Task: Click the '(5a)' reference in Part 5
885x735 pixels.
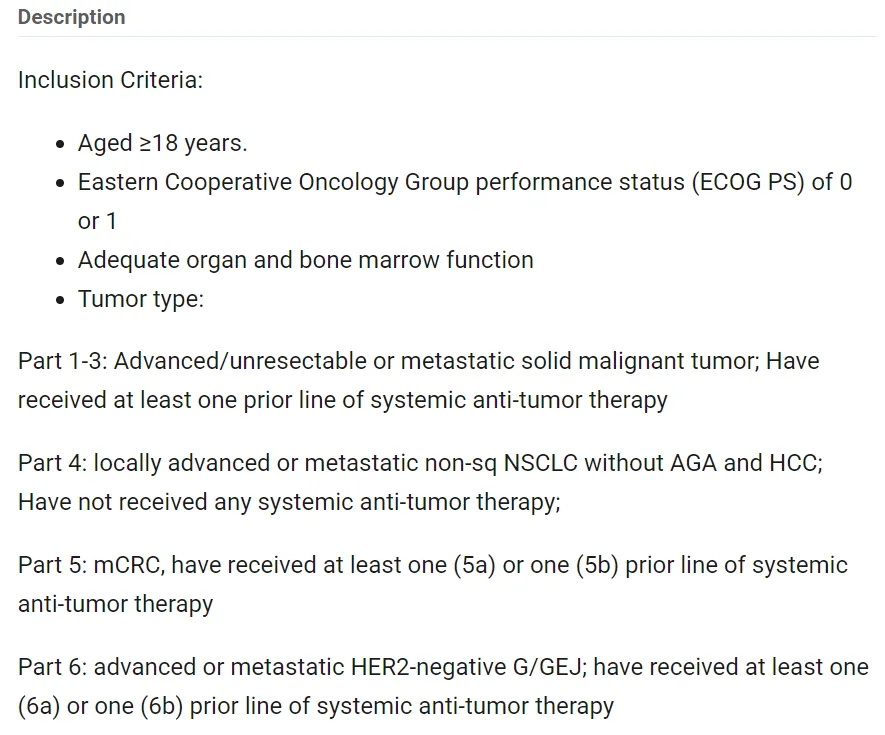Action: pyautogui.click(x=474, y=565)
